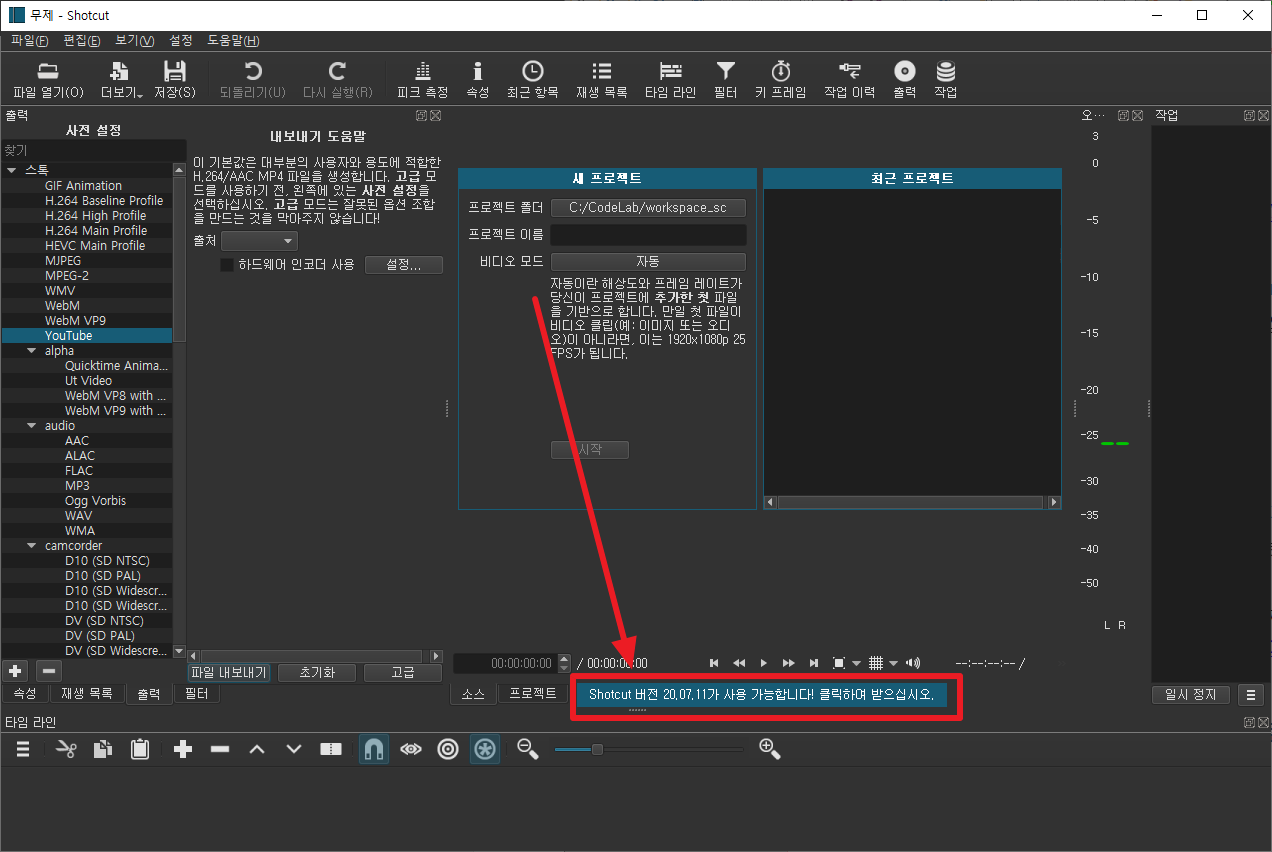Click the 설정... encoder button
This screenshot has height=852, width=1272.
[403, 265]
